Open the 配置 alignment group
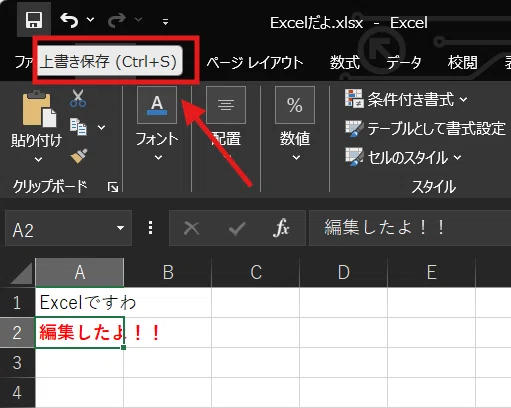 pos(226,105)
